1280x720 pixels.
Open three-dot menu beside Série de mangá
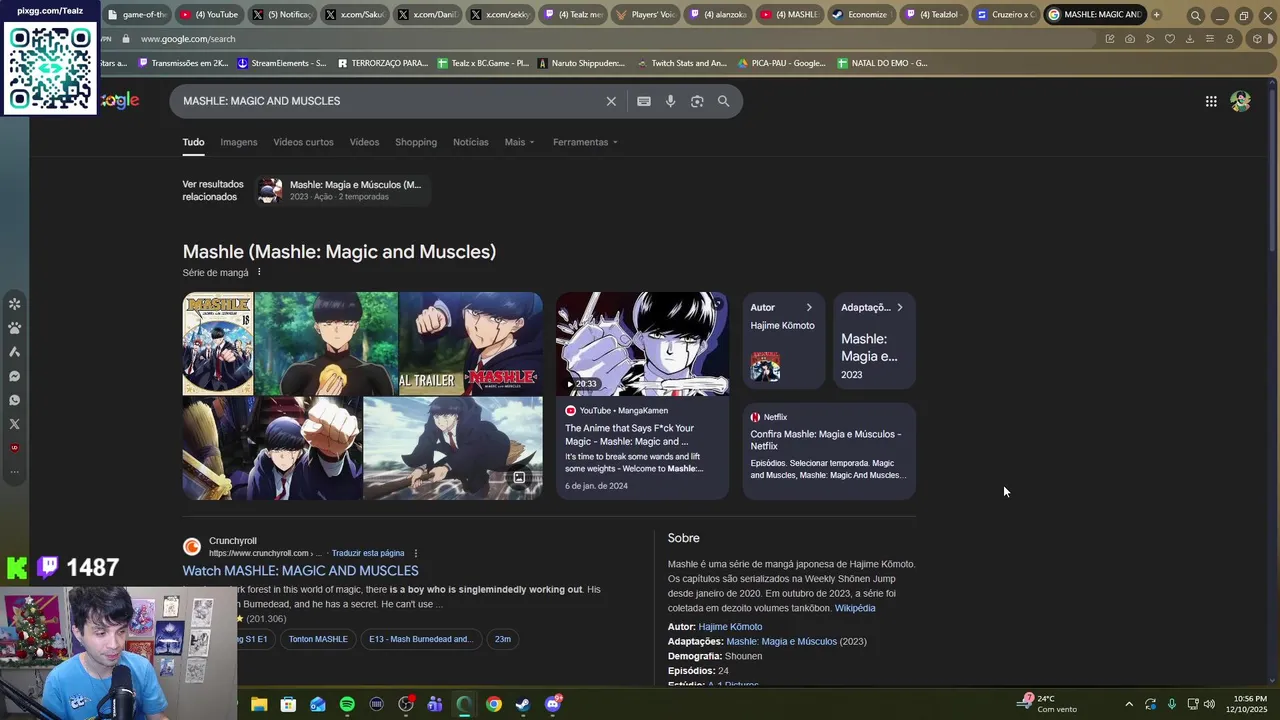259,272
